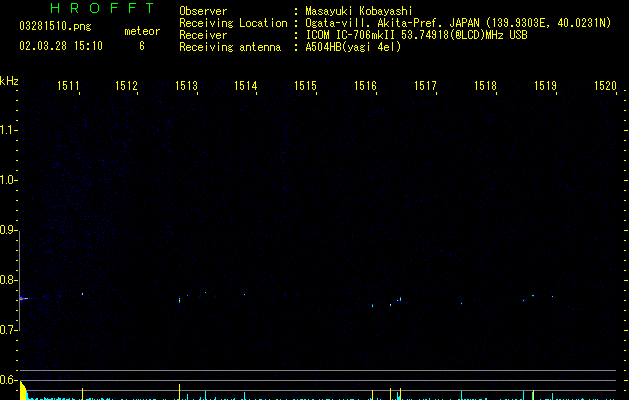The height and width of the screenshot is (400, 629).
Task: Click the Receiver label
Action: click(203, 35)
